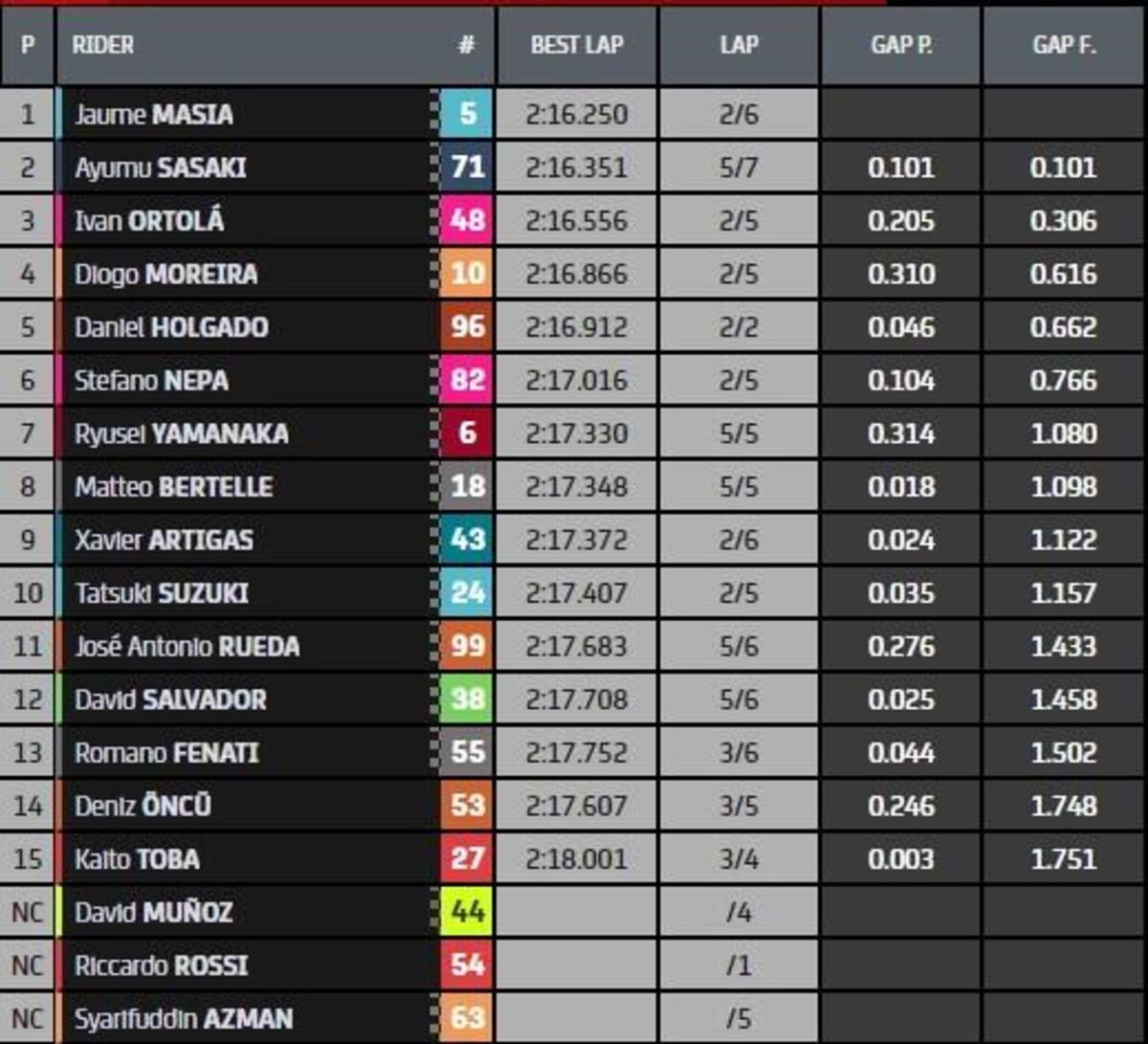Click the BEST LAP column header
This screenshot has width=1148, height=1044.
point(576,45)
